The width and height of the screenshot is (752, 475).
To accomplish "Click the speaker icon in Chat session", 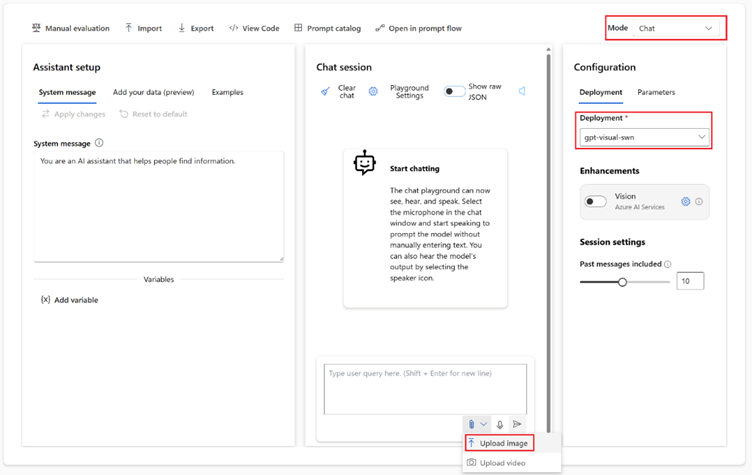I will [522, 91].
